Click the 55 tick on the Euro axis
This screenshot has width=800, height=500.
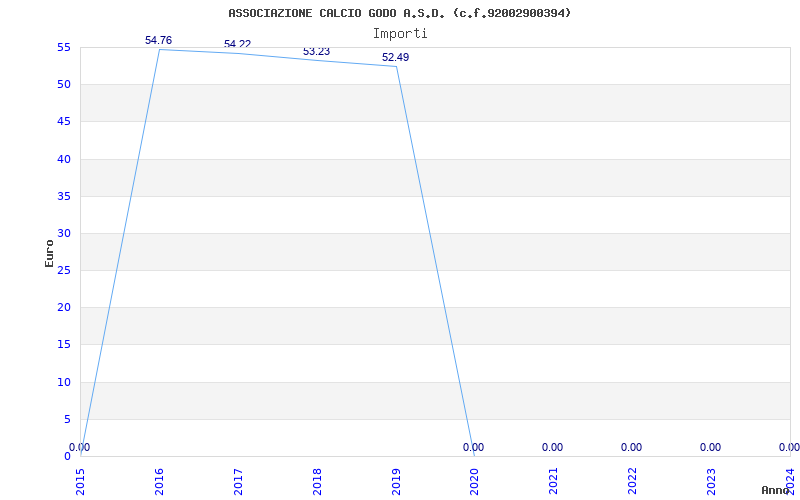tap(64, 48)
